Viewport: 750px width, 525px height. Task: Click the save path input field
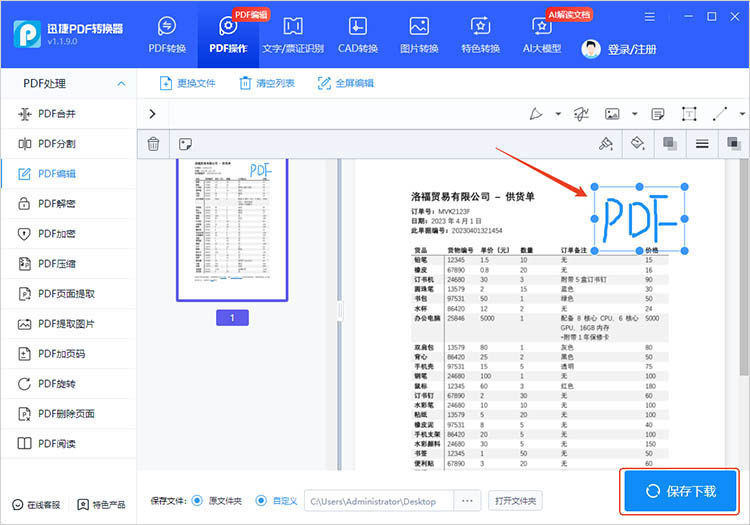click(379, 501)
